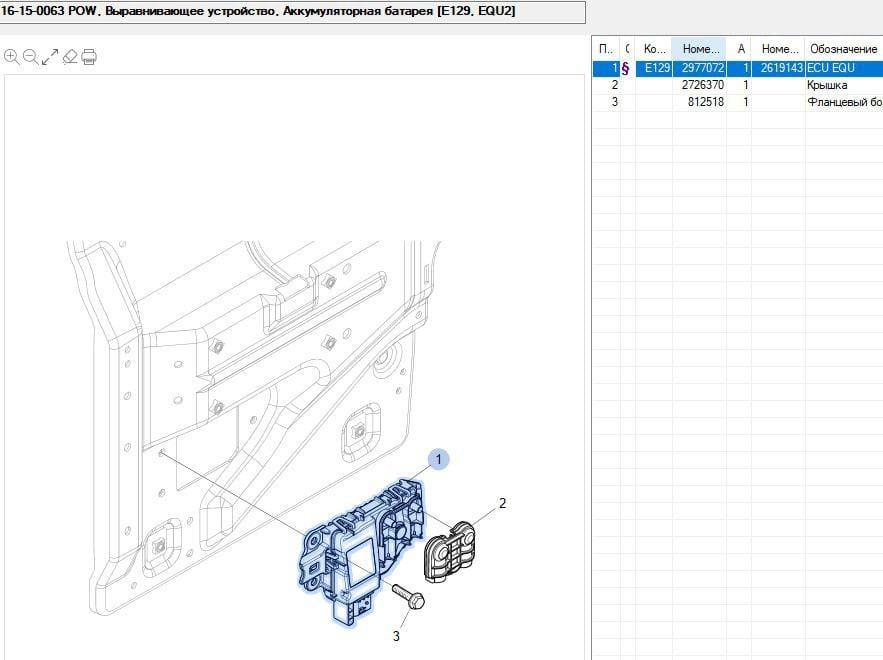Screen dimensions: 883x660
Task: Click the zoom in magnifier icon
Action: tap(11, 57)
